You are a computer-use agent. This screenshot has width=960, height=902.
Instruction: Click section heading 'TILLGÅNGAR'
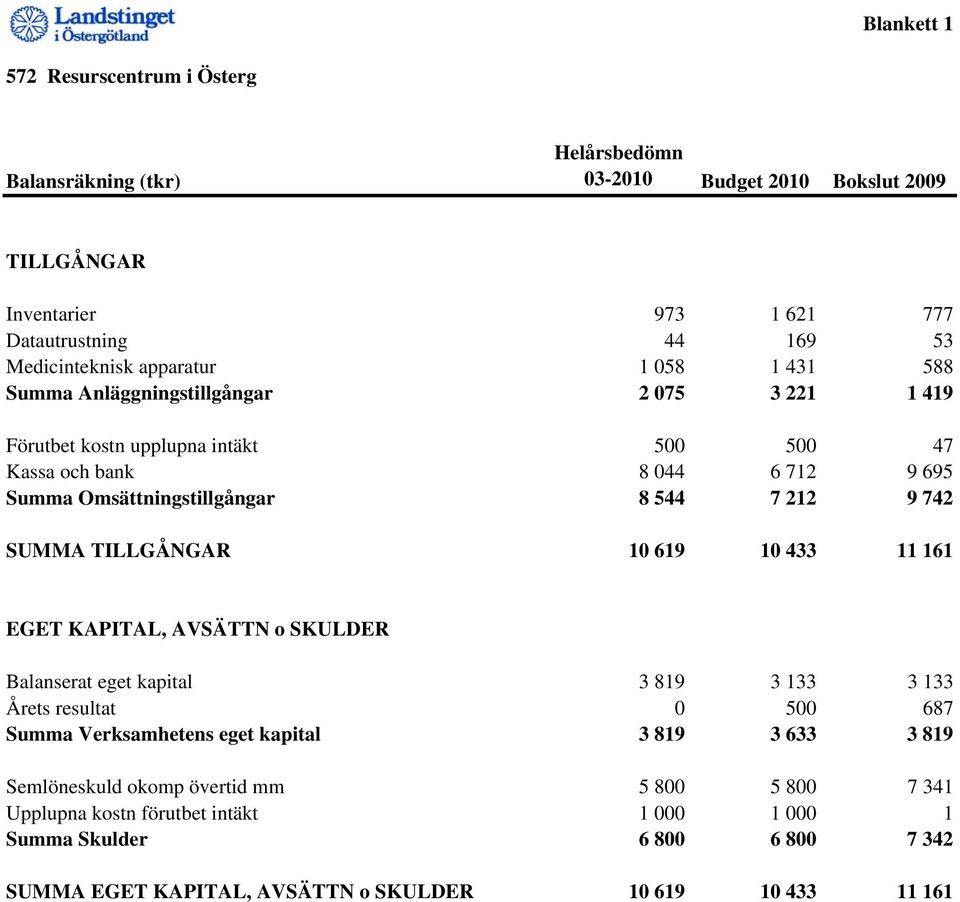pyautogui.click(x=76, y=261)
